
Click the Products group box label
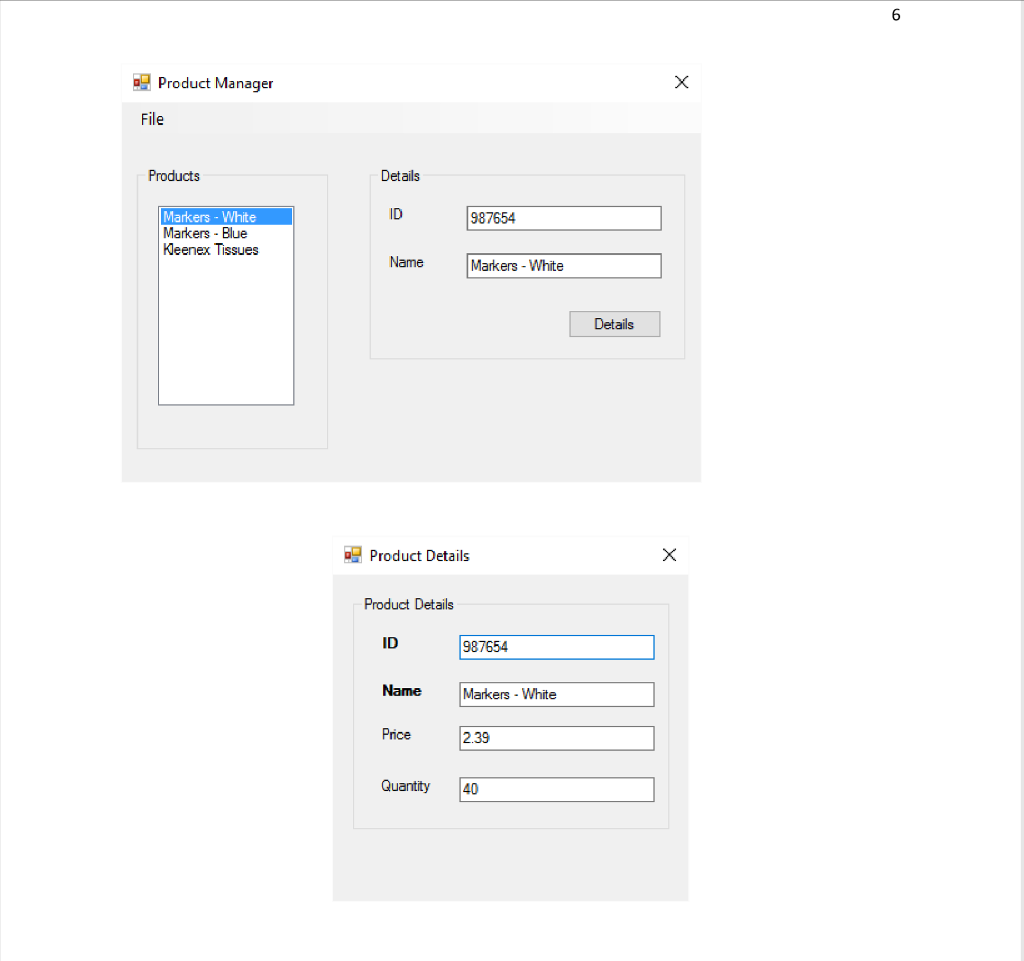(x=173, y=176)
